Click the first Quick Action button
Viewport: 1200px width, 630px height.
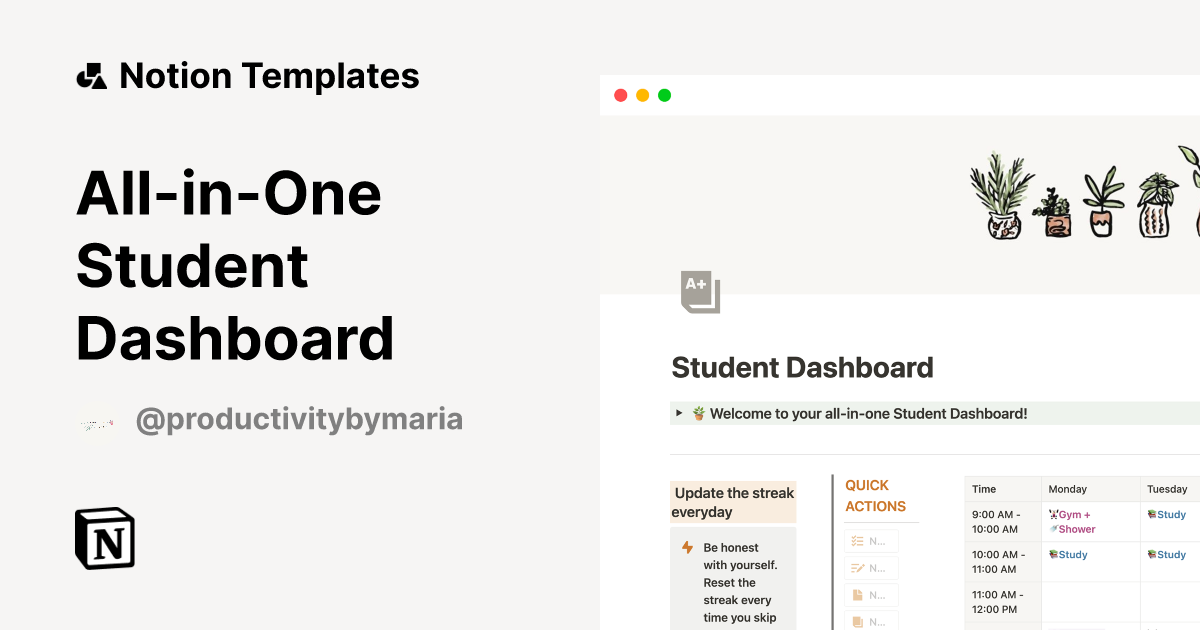(872, 540)
